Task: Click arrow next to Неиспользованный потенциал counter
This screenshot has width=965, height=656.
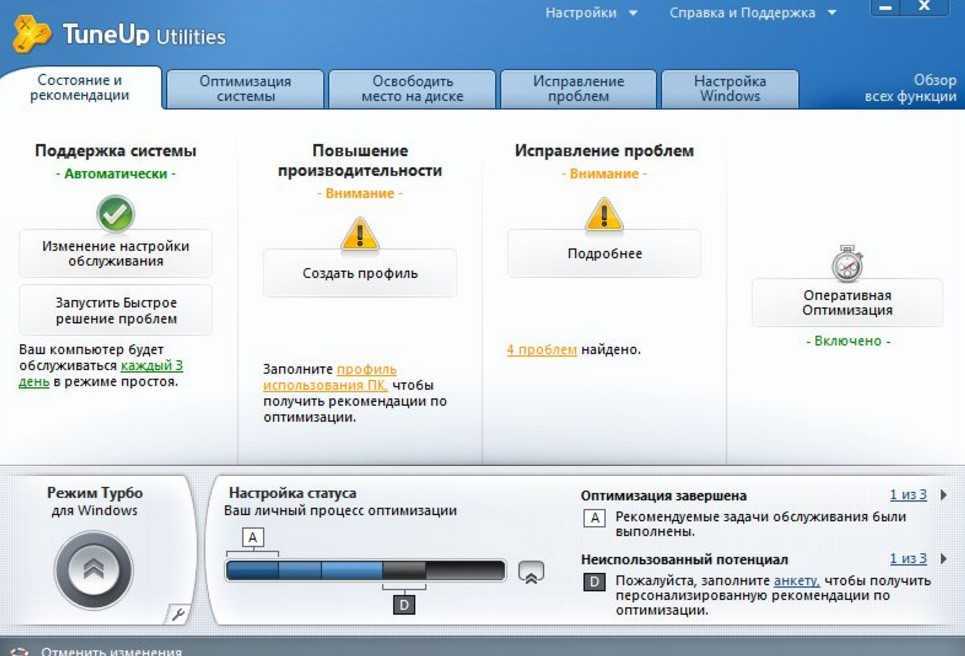Action: click(943, 559)
